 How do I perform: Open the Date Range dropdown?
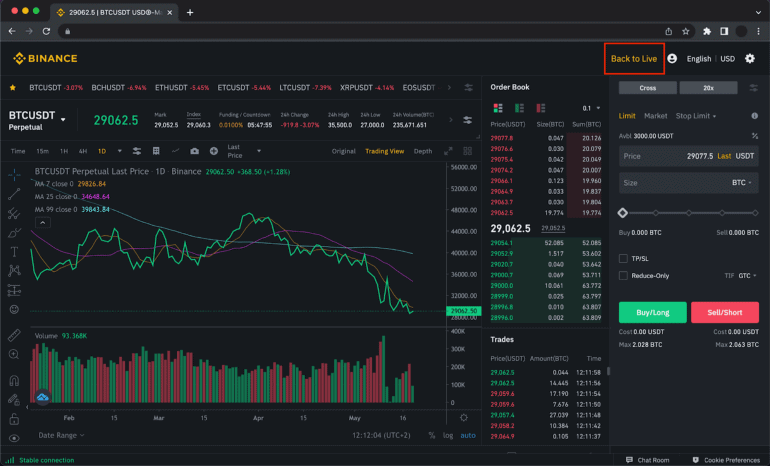point(61,435)
